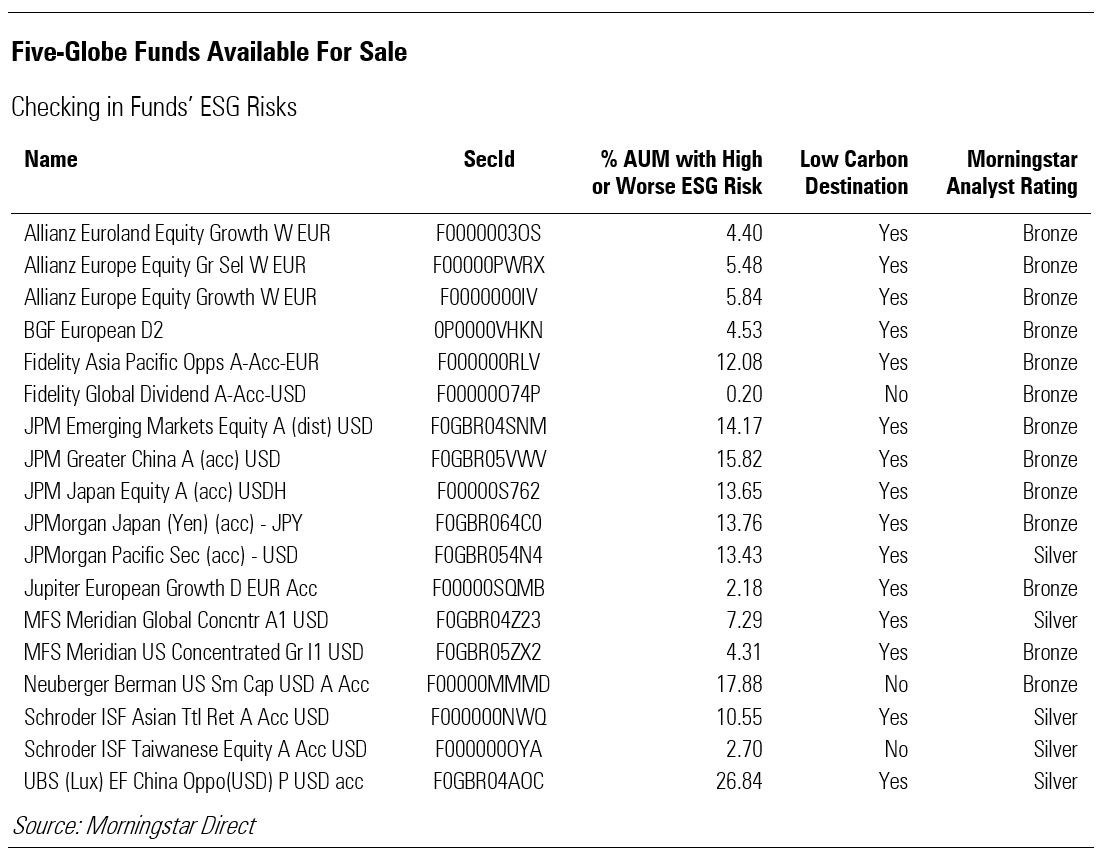Image resolution: width=1105 pixels, height=859 pixels.
Task: Click the % AUM with High ESG Risk header
Action: pyautogui.click(x=677, y=172)
